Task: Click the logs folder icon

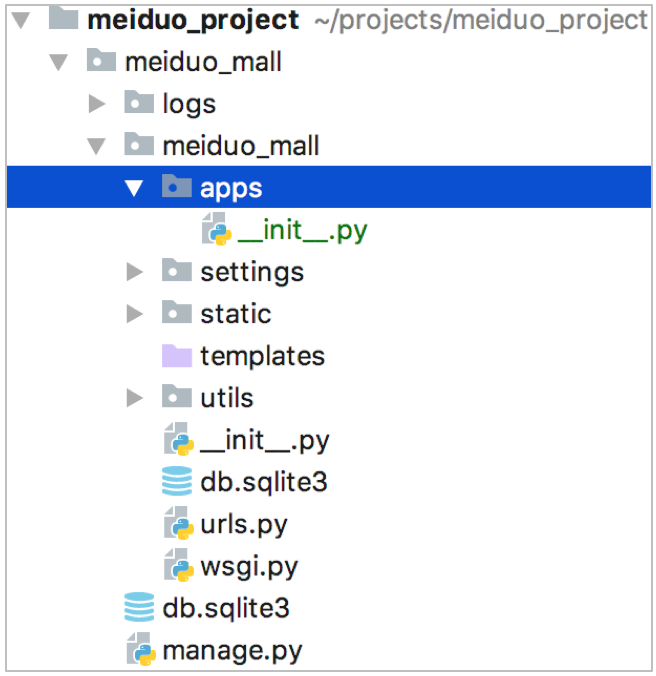Action: coord(139,103)
